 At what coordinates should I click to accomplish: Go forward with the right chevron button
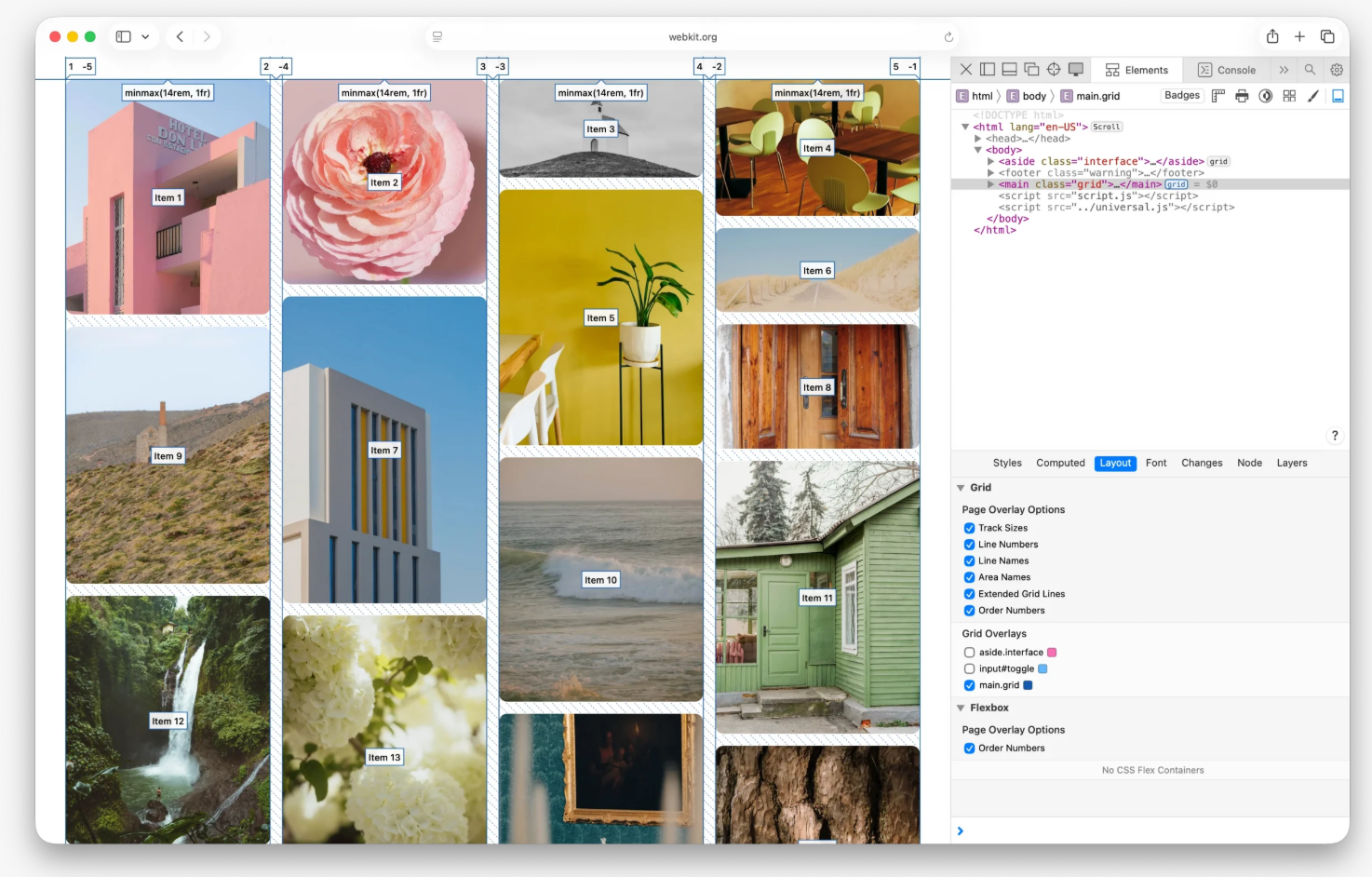[x=207, y=36]
